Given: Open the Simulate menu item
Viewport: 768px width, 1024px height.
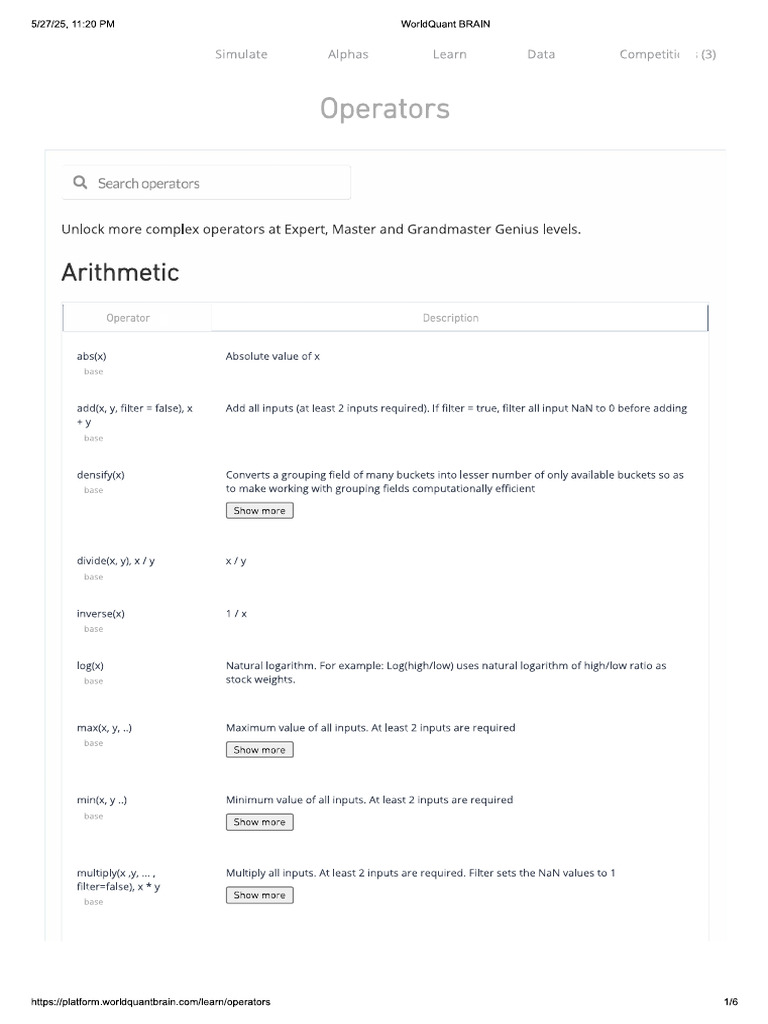Looking at the screenshot, I should click(241, 54).
